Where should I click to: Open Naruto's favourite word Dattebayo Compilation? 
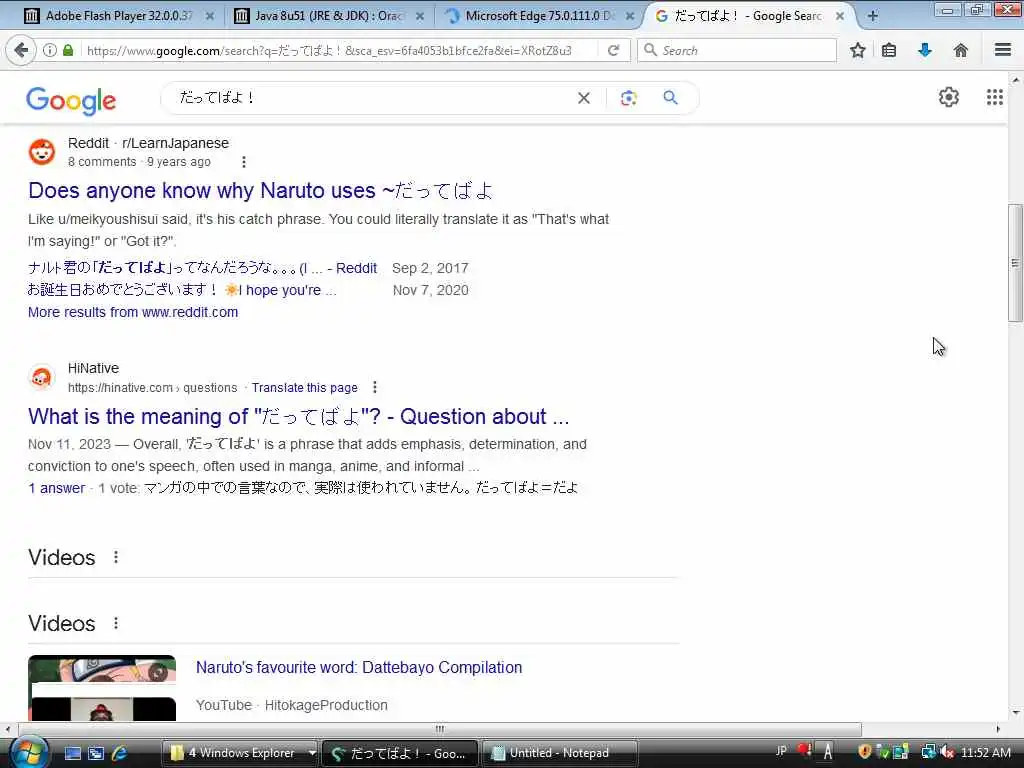click(x=359, y=667)
